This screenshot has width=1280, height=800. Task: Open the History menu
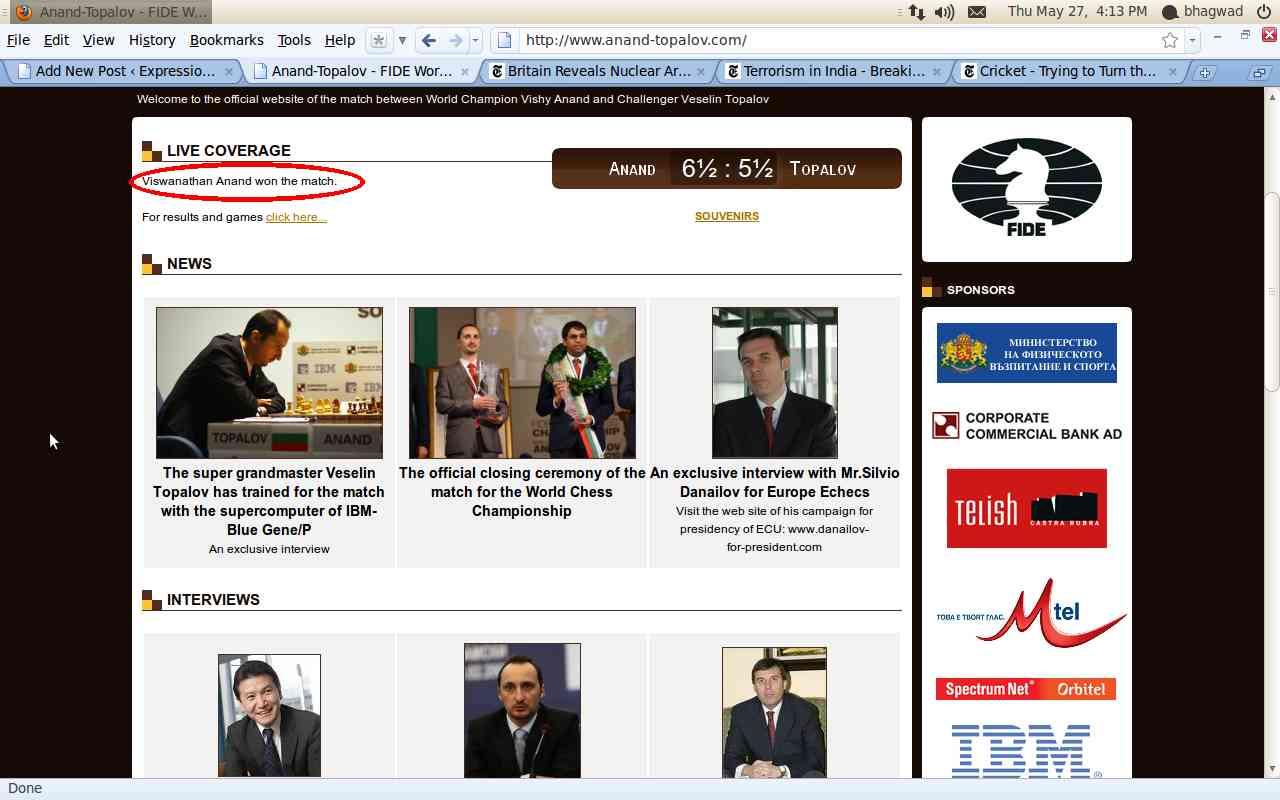click(x=152, y=40)
